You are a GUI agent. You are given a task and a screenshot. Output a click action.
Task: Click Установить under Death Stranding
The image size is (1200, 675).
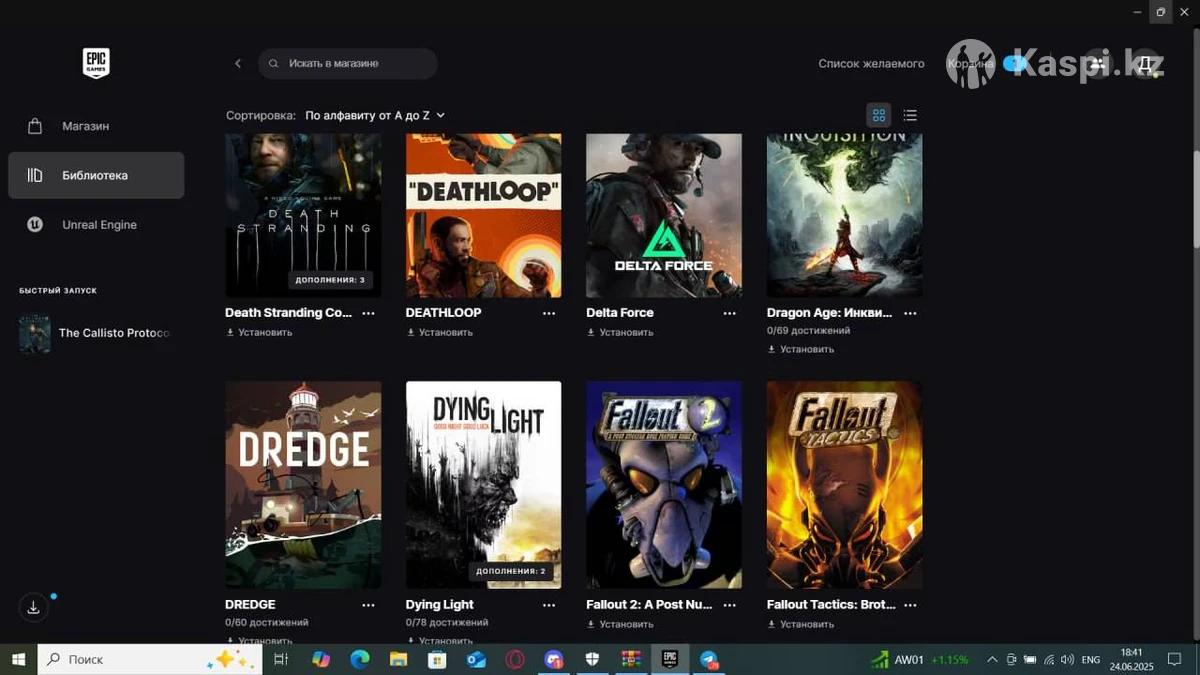click(x=259, y=332)
